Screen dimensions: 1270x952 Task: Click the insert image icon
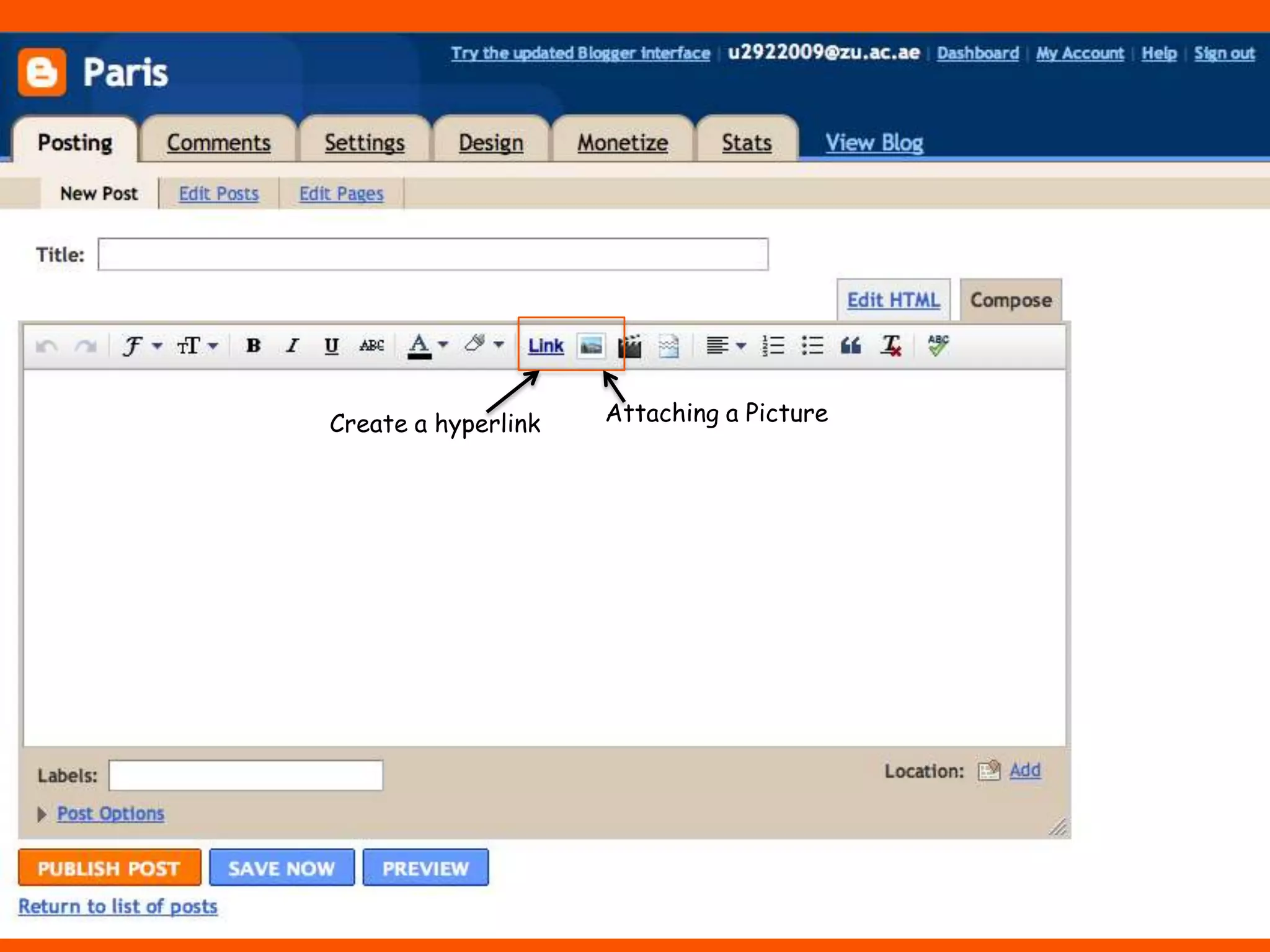tap(591, 346)
